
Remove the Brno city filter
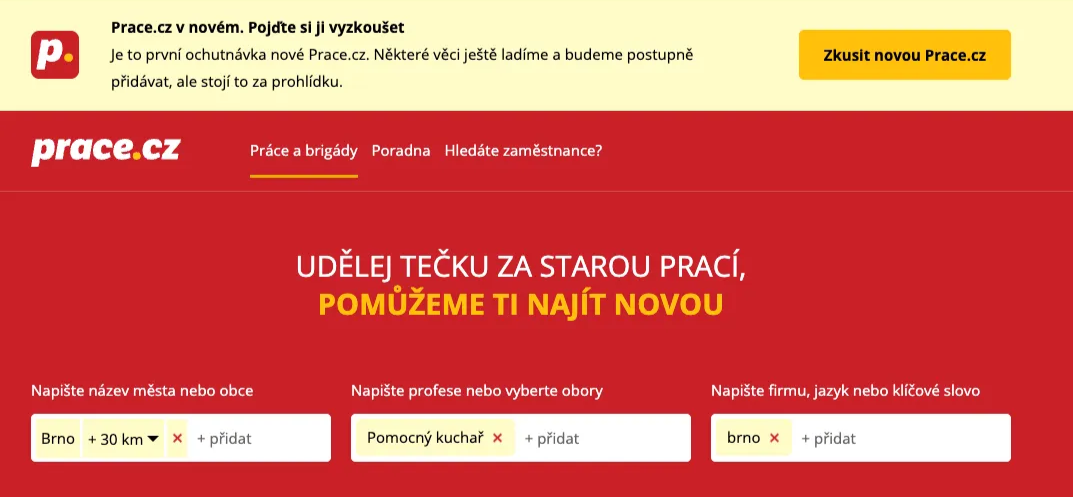coord(178,438)
